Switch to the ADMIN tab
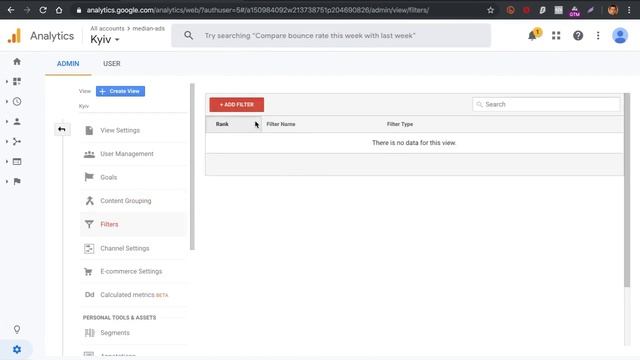This screenshot has height=360, width=640. click(x=68, y=64)
